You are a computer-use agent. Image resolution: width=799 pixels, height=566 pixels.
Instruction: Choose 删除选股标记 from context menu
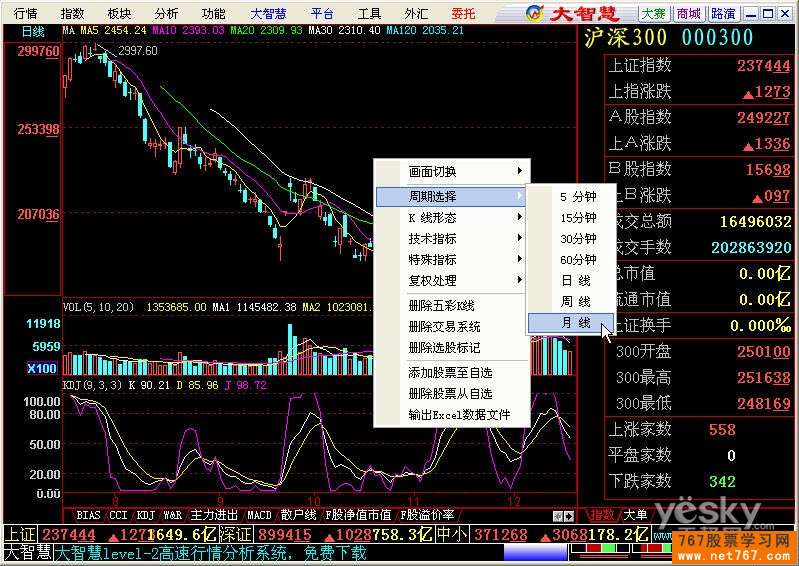point(453,348)
